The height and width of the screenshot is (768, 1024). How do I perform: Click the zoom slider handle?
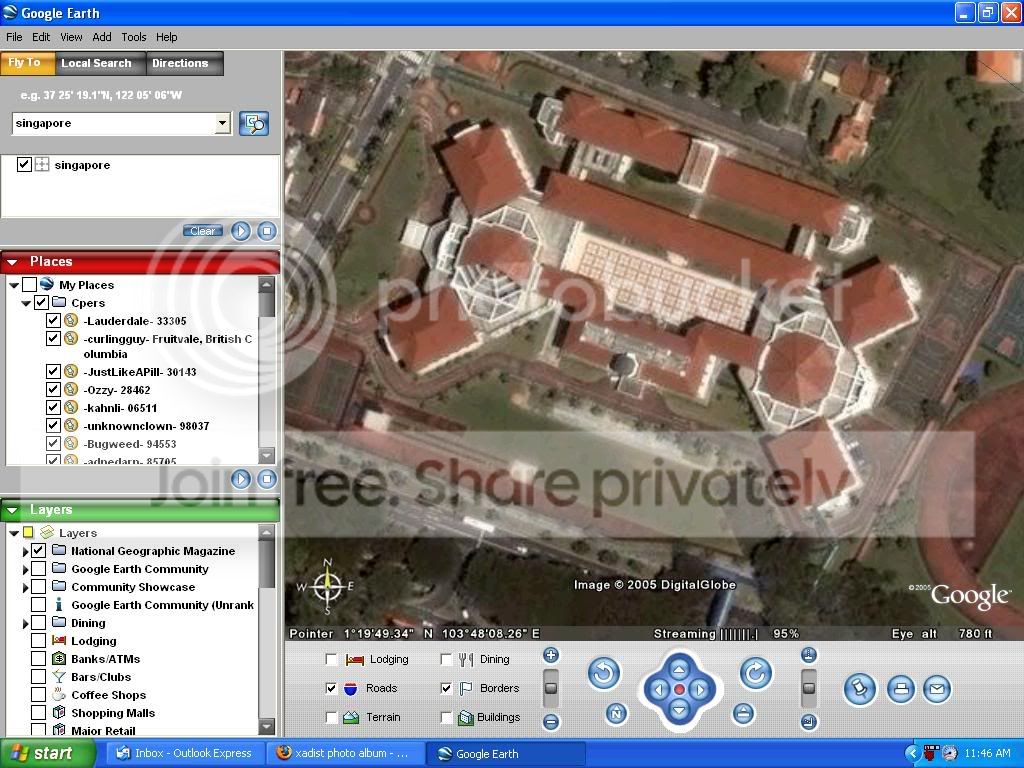tap(551, 688)
